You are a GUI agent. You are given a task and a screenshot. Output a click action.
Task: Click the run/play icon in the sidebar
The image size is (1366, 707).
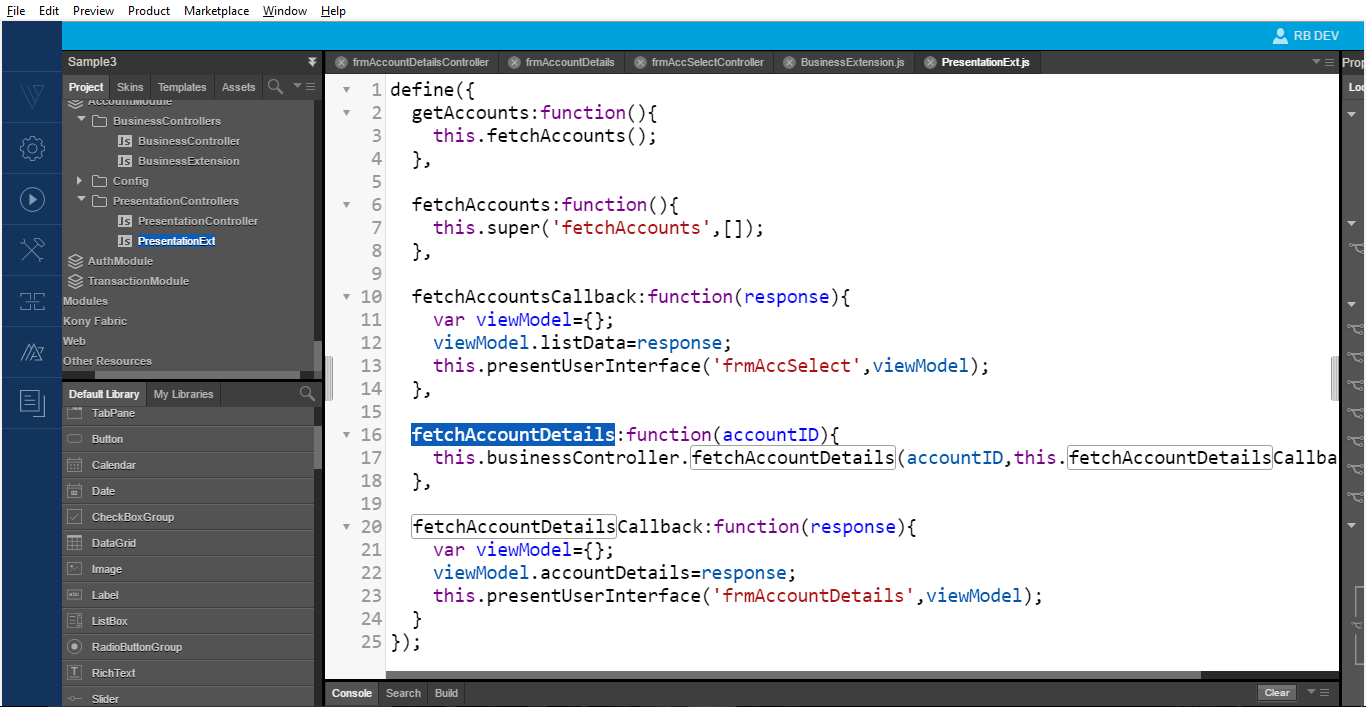click(32, 200)
